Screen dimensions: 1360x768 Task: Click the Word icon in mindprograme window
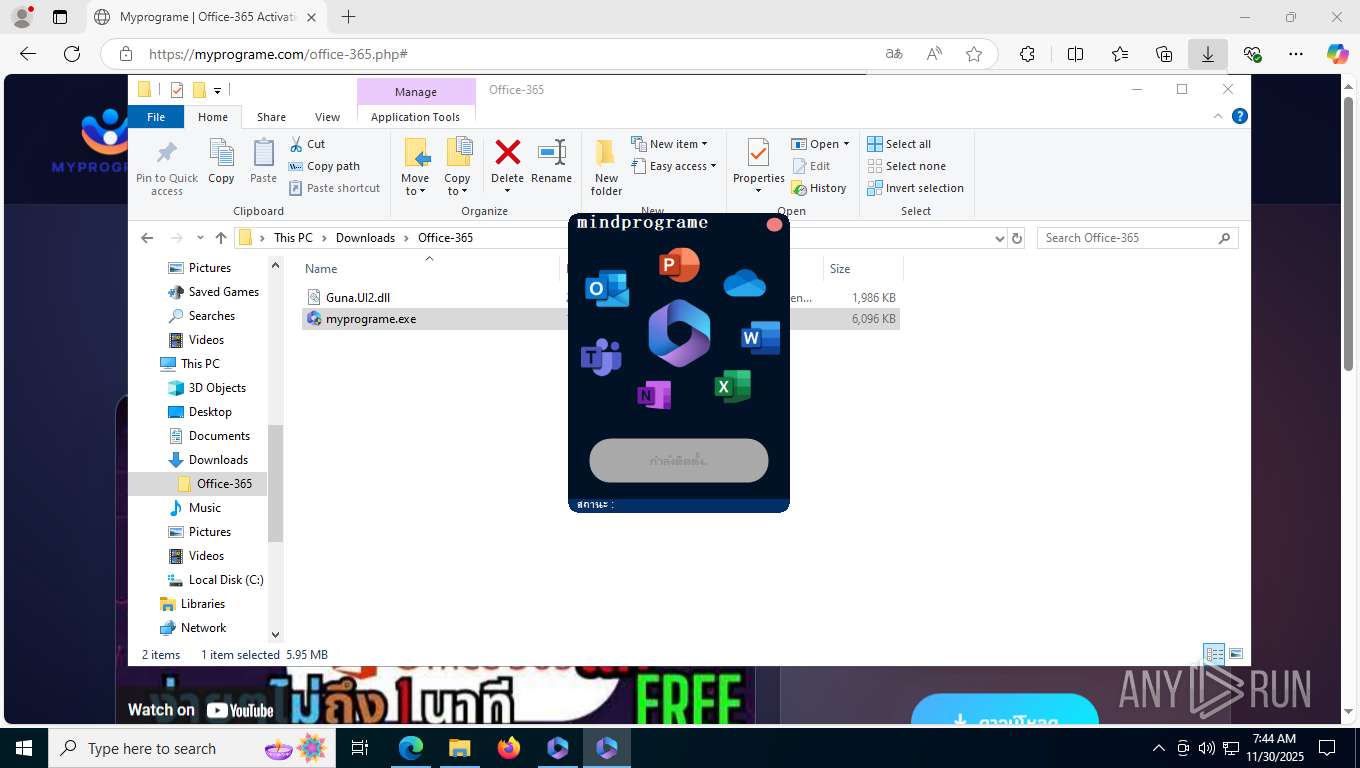pos(760,338)
